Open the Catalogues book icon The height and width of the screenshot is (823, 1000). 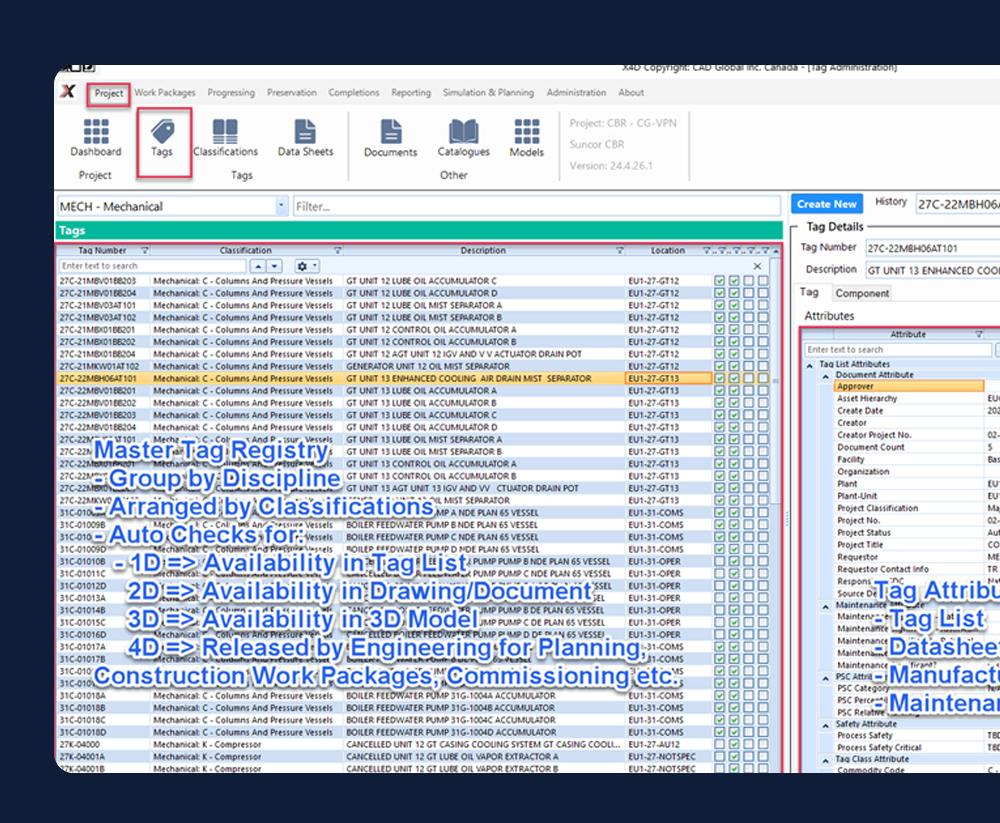pos(464,138)
